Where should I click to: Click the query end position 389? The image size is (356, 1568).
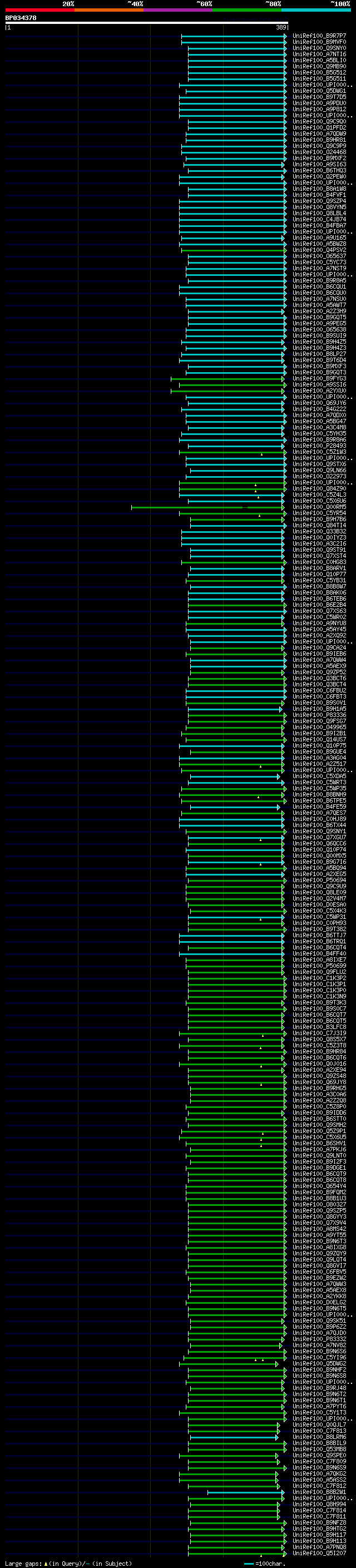(x=280, y=27)
